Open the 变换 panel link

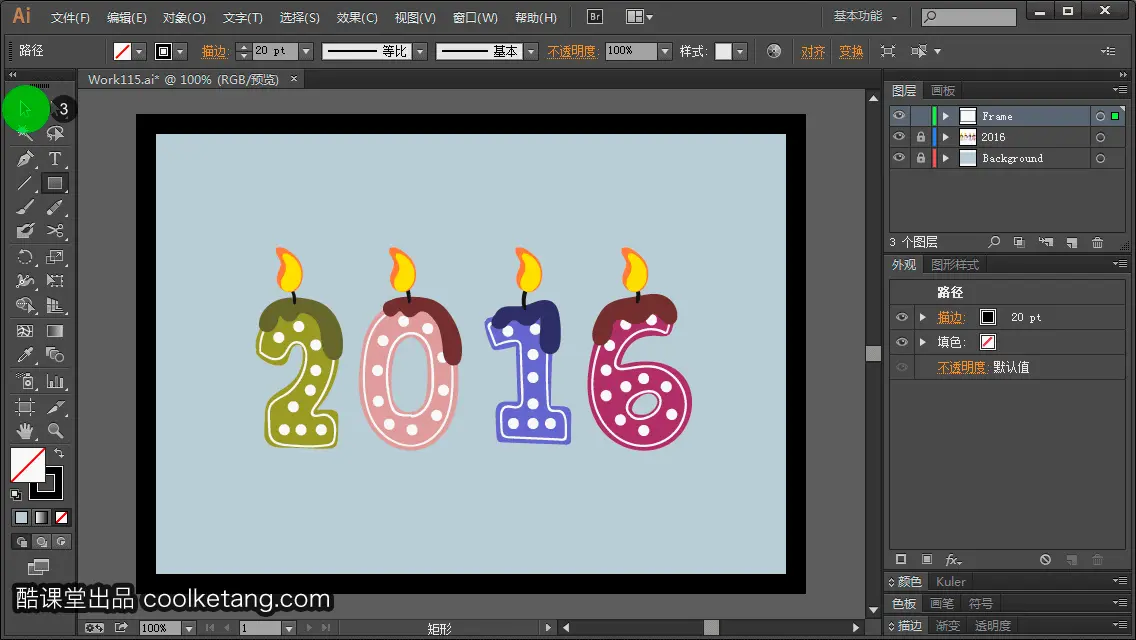851,51
